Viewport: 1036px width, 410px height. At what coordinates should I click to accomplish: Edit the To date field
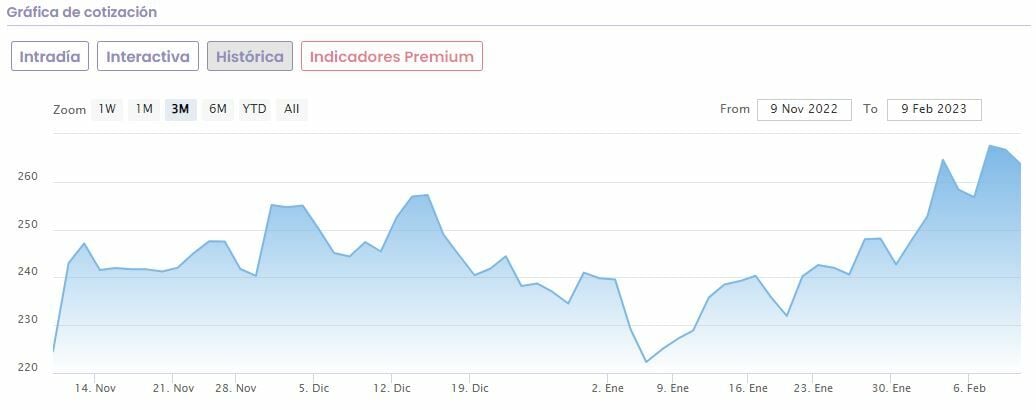click(933, 109)
